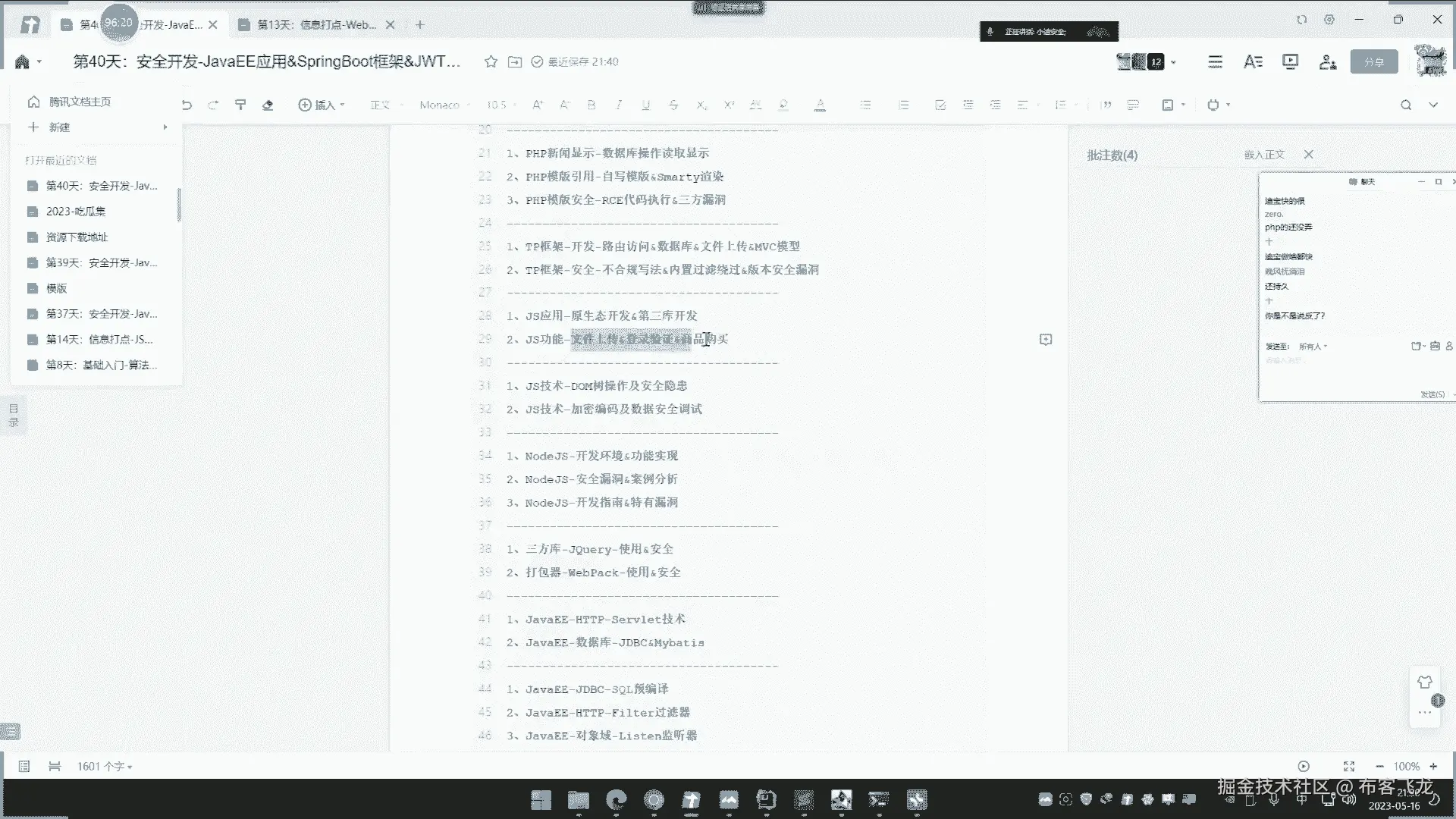Open the search icon in toolbar
Screen dimensions: 1456x819
[1405, 105]
